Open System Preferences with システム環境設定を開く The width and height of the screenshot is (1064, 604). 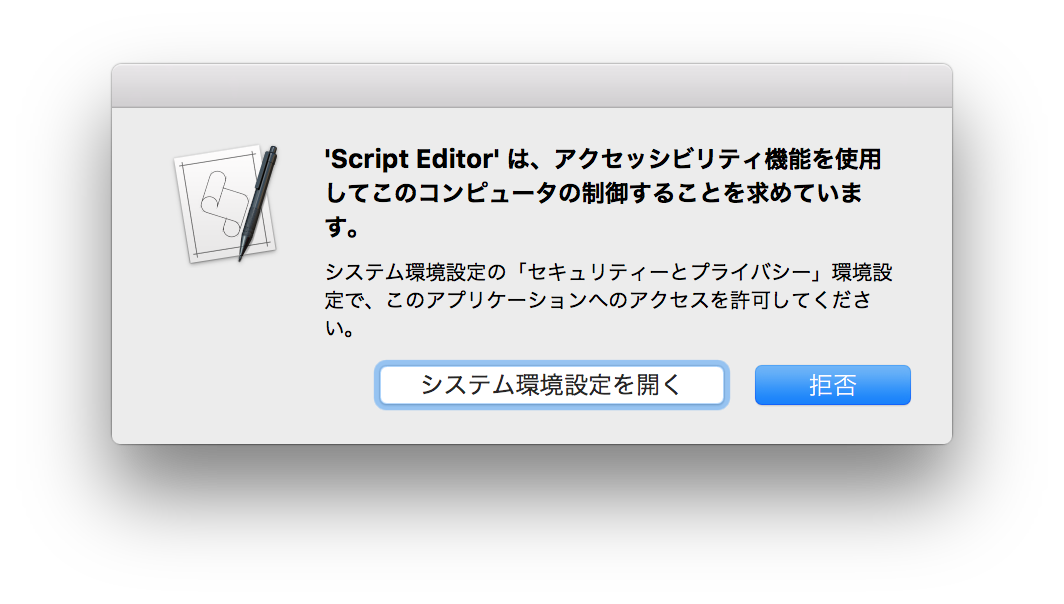[x=551, y=385]
